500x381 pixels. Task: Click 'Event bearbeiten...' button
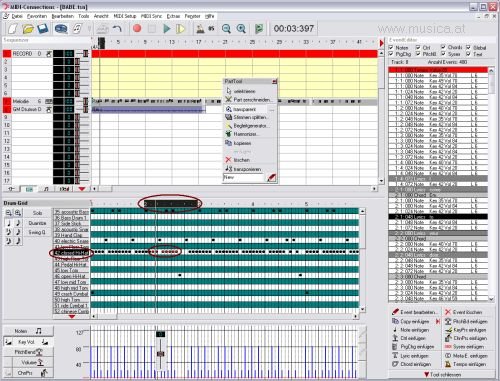(x=414, y=312)
